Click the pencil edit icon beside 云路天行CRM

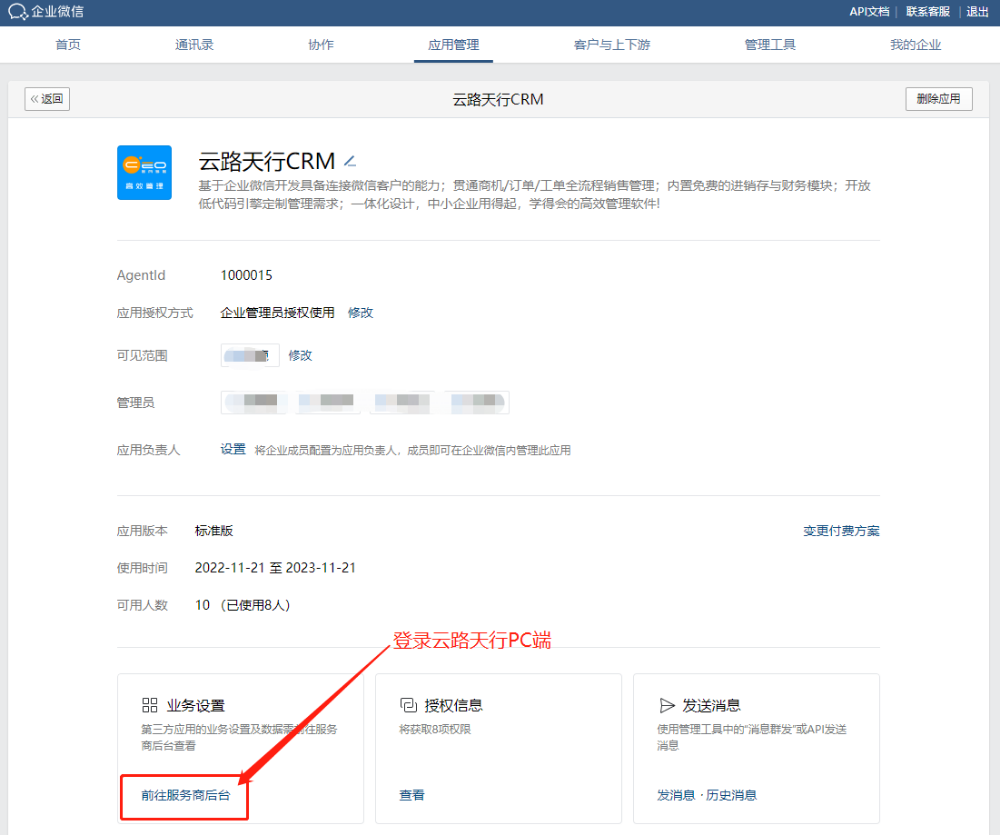tap(350, 161)
